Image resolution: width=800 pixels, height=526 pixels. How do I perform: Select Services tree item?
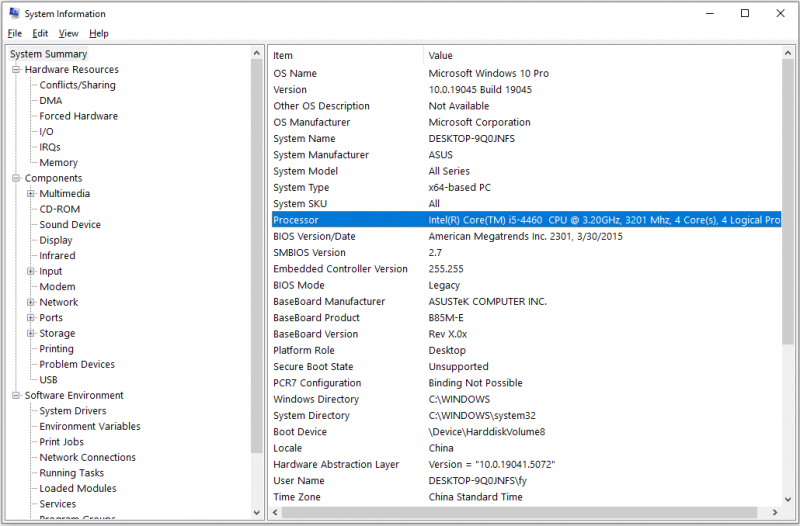pyautogui.click(x=58, y=504)
